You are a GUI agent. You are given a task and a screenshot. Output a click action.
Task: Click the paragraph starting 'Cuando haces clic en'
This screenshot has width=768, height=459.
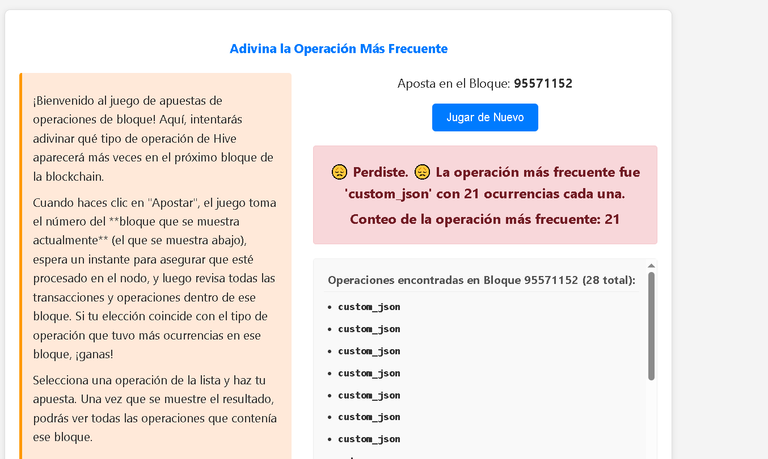[154, 278]
